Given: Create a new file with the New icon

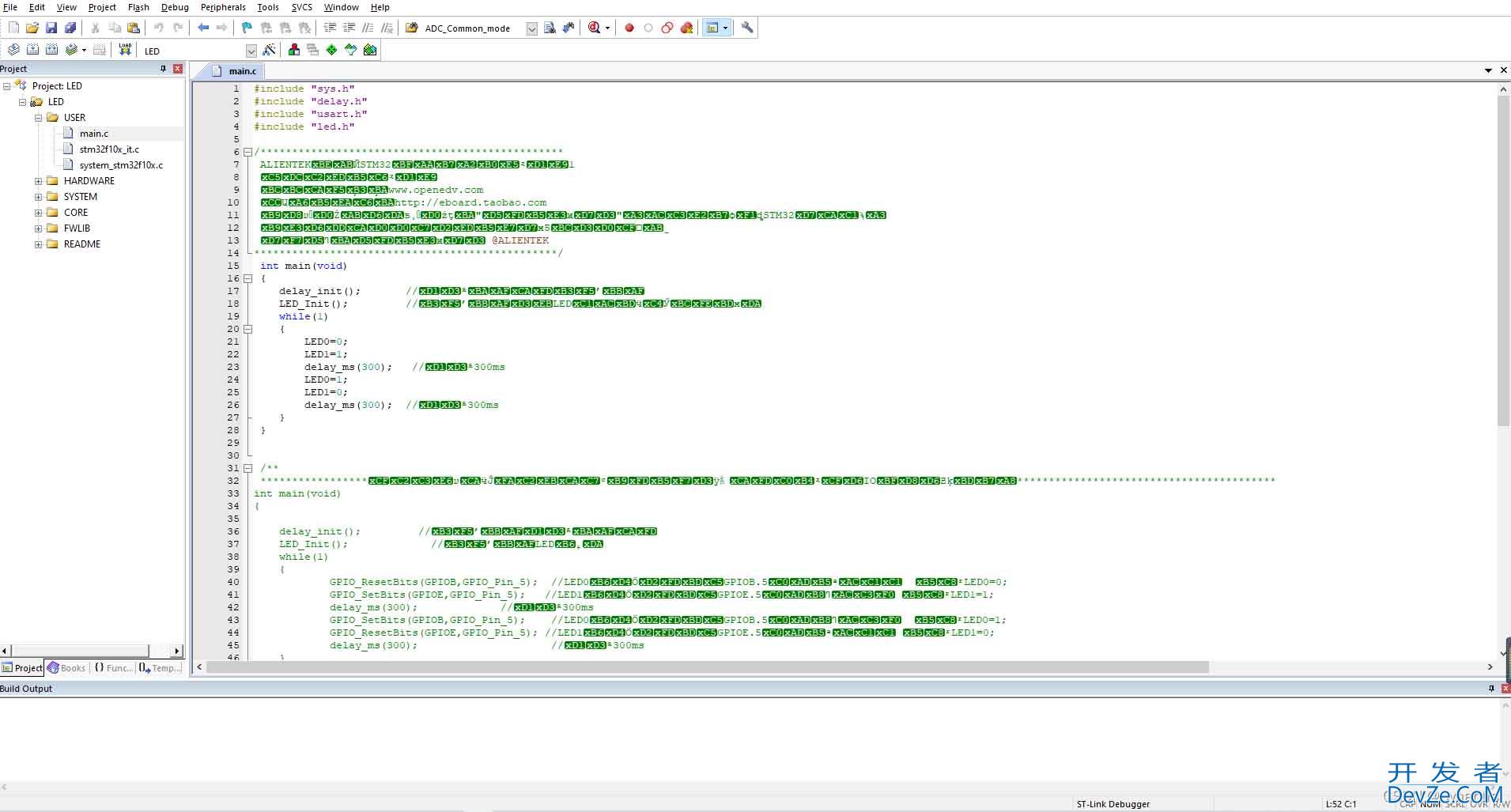Looking at the screenshot, I should [x=13, y=28].
